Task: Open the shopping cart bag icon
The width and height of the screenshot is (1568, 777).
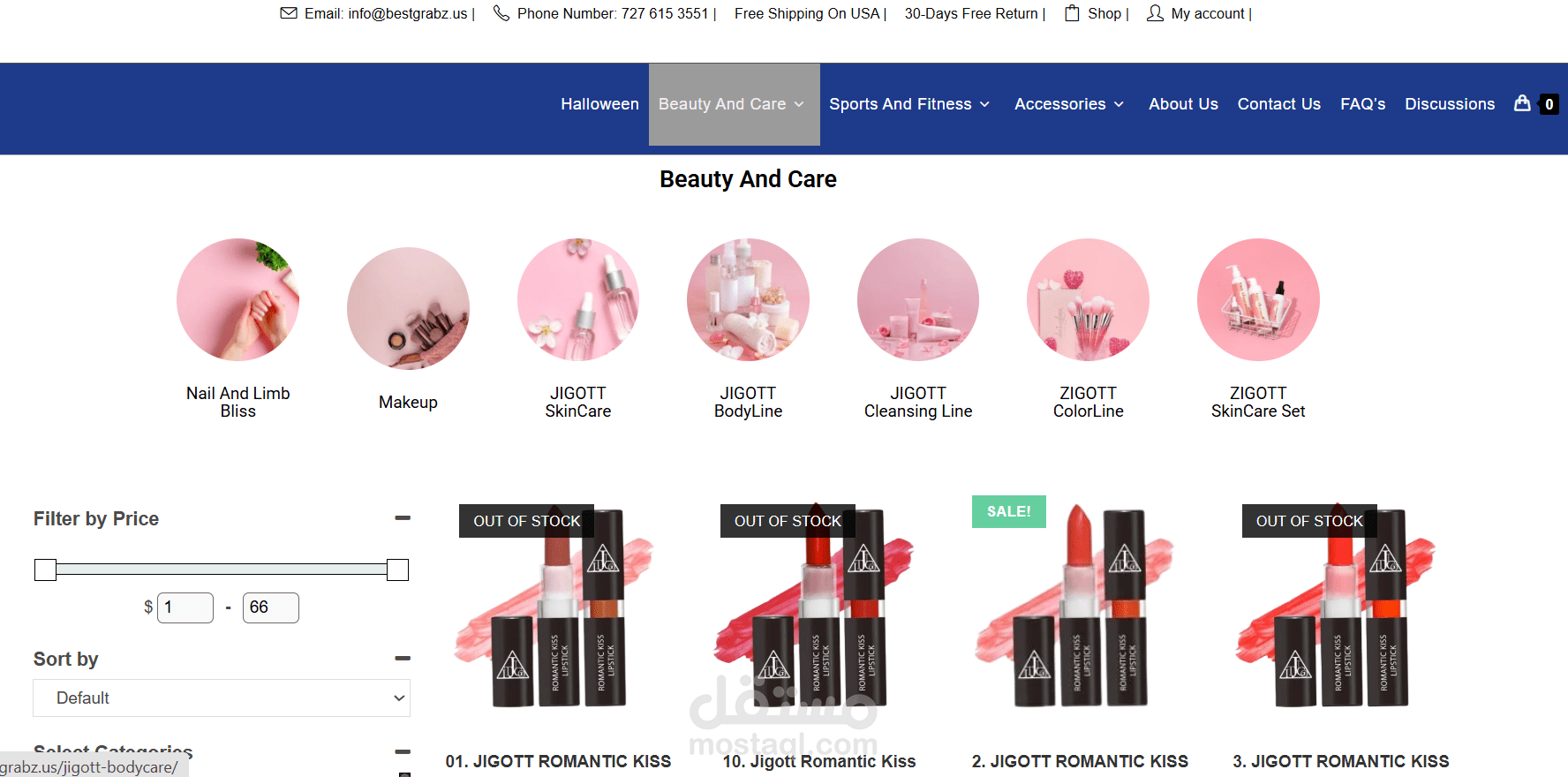Action: [x=1522, y=103]
